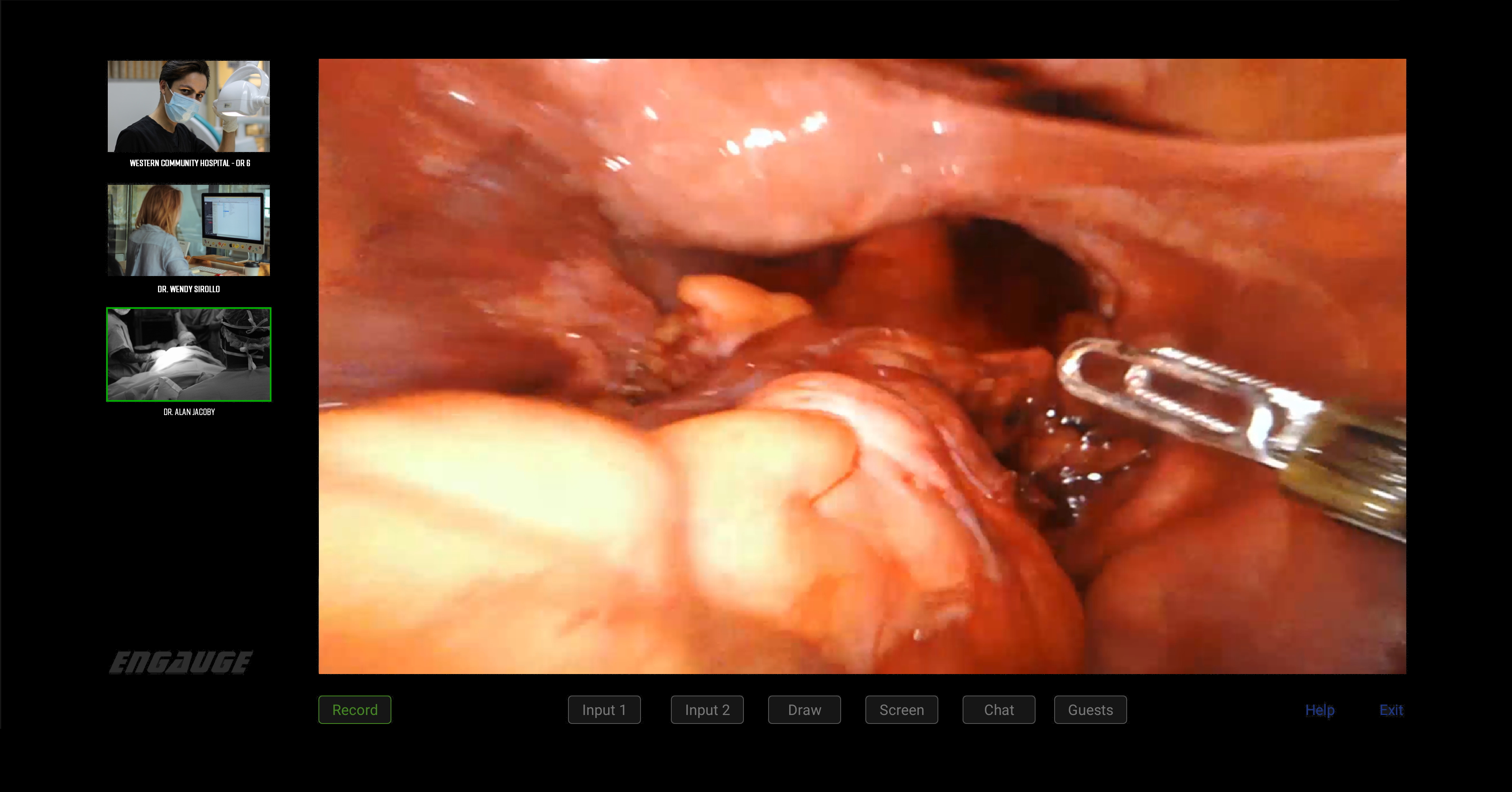Select Western Community Hospital OR 6 video thumbnail
This screenshot has width=1512, height=792.
pyautogui.click(x=188, y=106)
